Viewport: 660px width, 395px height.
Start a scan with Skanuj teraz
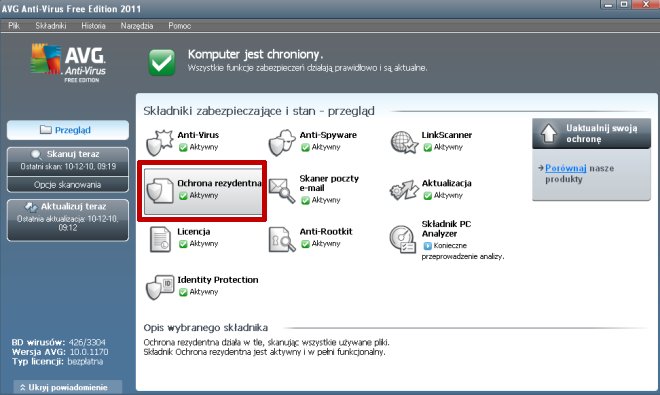tap(68, 161)
